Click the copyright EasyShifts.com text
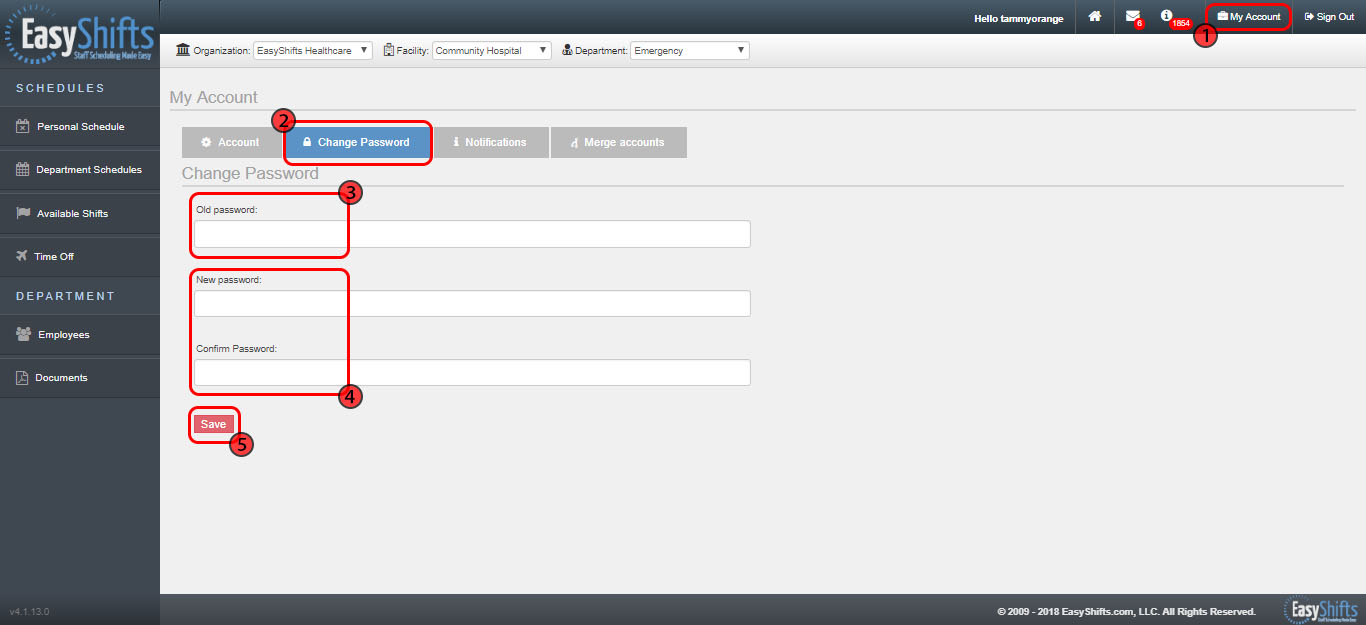This screenshot has width=1366, height=625. coord(1126,611)
